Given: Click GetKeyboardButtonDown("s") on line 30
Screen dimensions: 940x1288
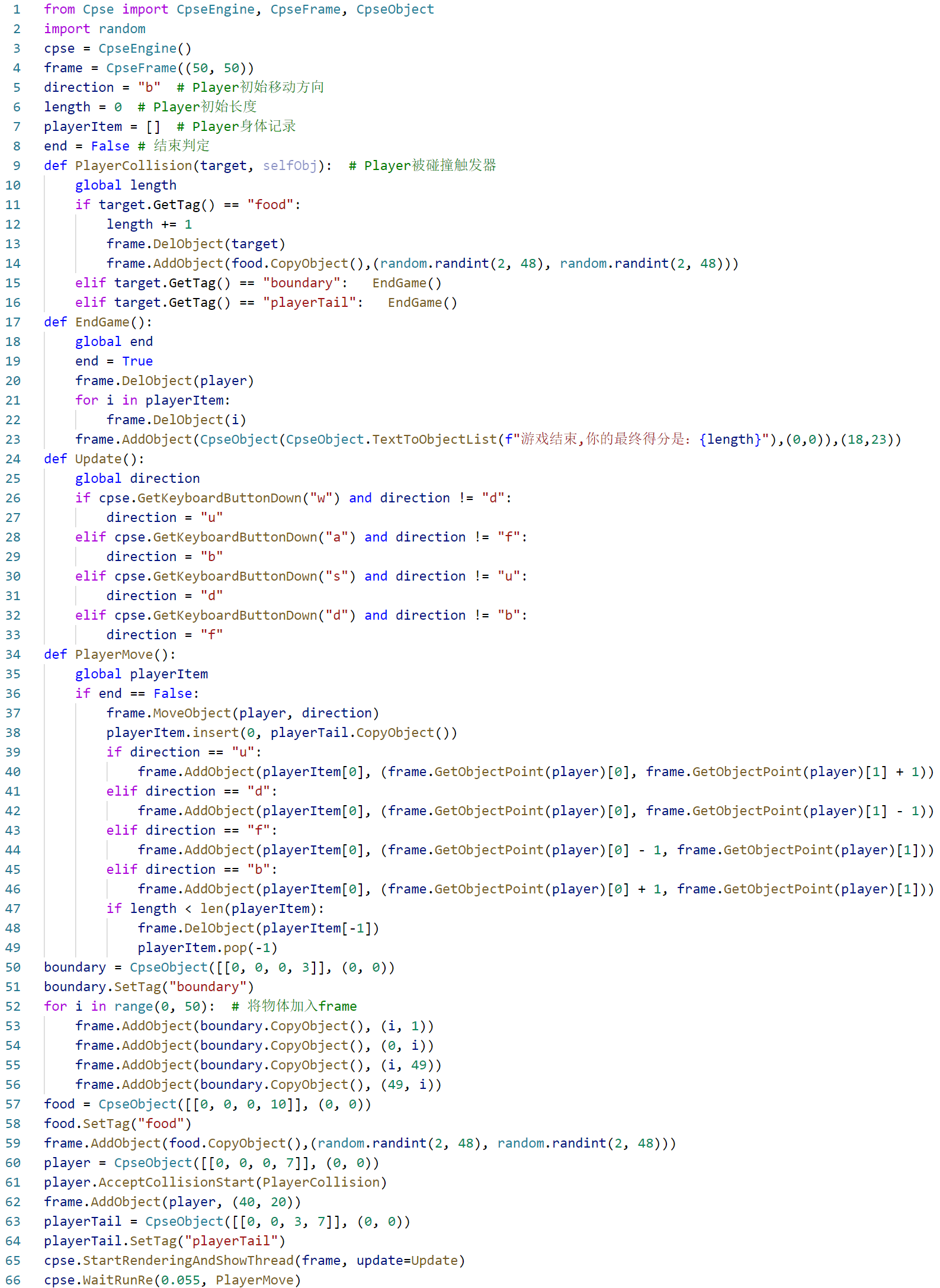Looking at the screenshot, I should coord(255,576).
